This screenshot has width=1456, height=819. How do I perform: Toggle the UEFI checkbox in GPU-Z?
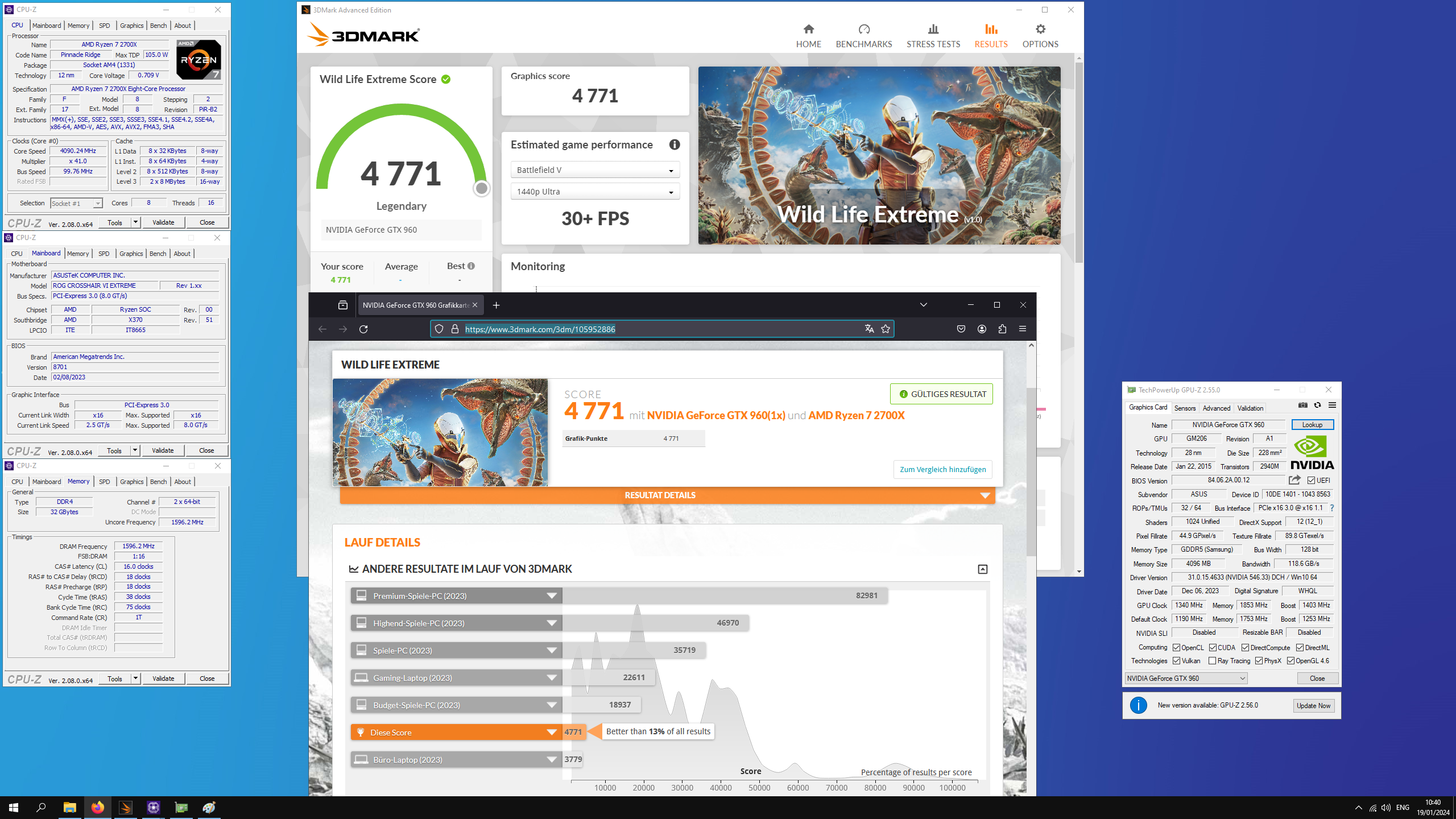point(1311,481)
